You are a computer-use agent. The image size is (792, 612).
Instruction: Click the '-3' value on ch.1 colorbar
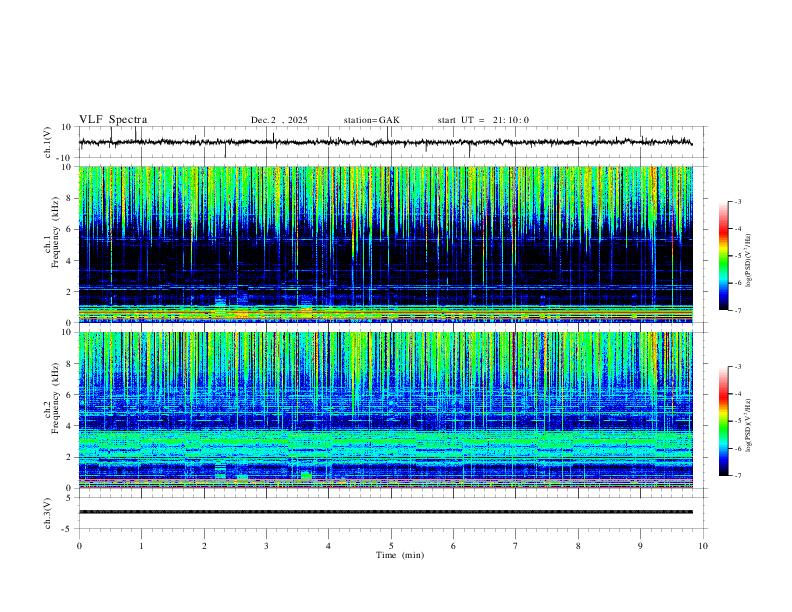[x=737, y=202]
